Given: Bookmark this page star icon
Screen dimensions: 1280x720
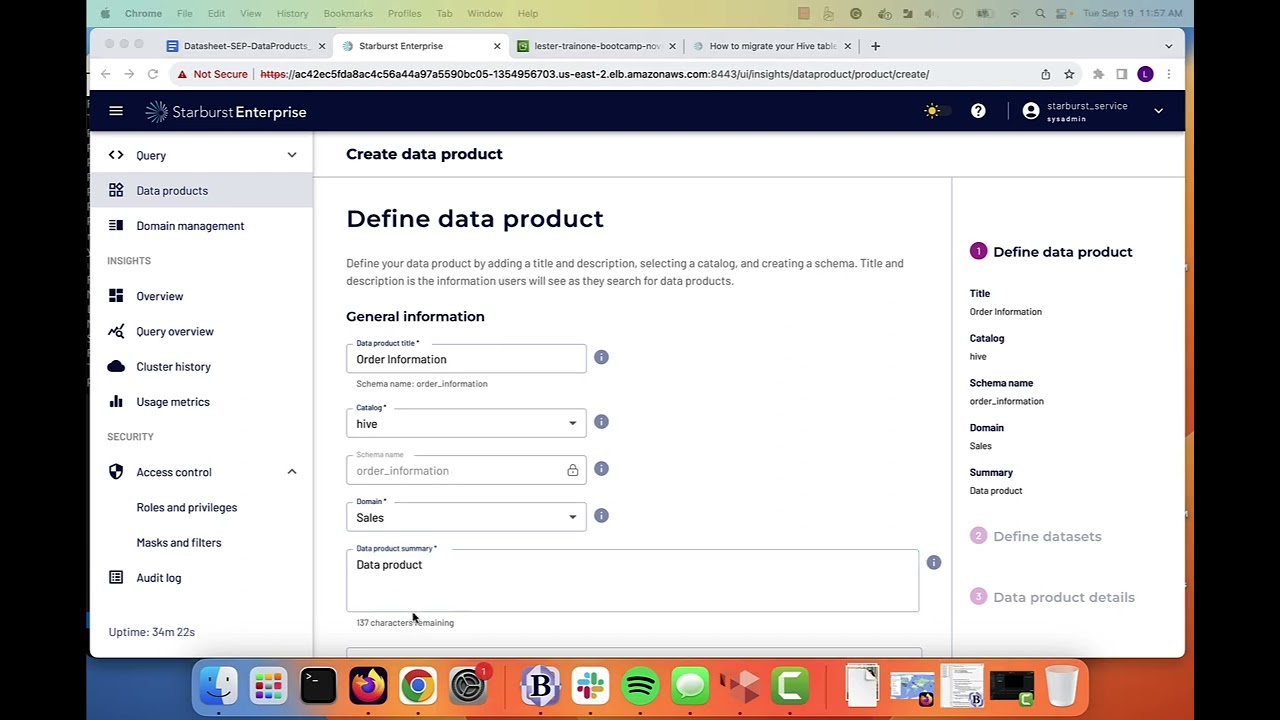Looking at the screenshot, I should 1069,74.
